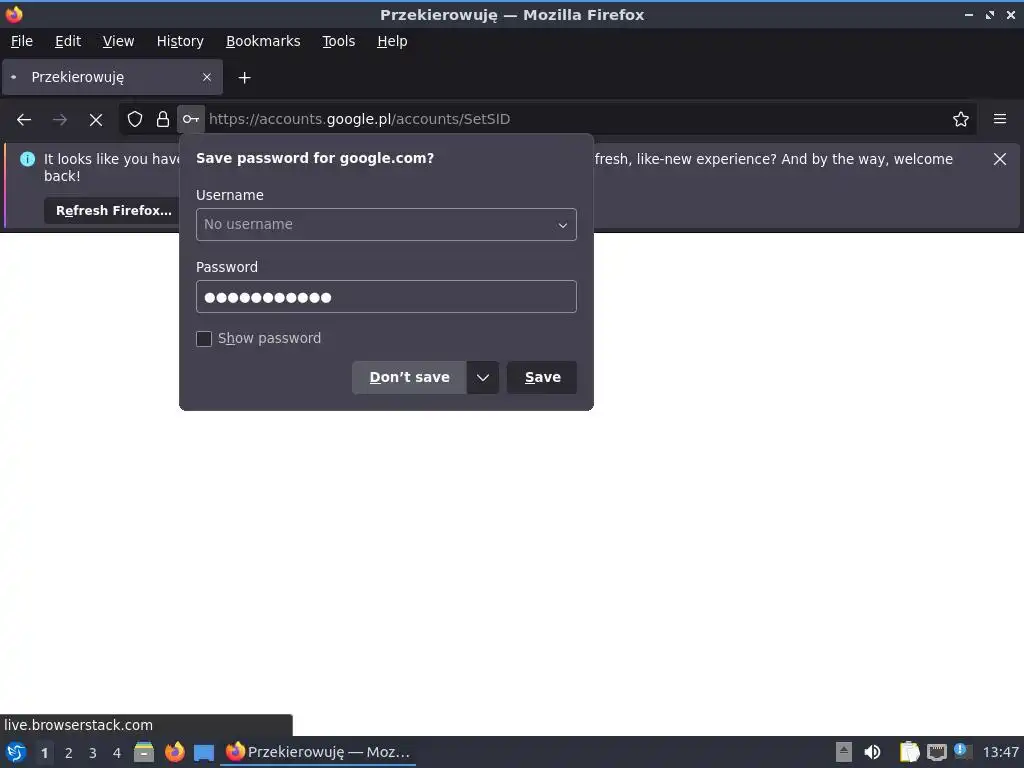Switch to workspace 4
Image resolution: width=1024 pixels, height=768 pixels.
(x=117, y=753)
